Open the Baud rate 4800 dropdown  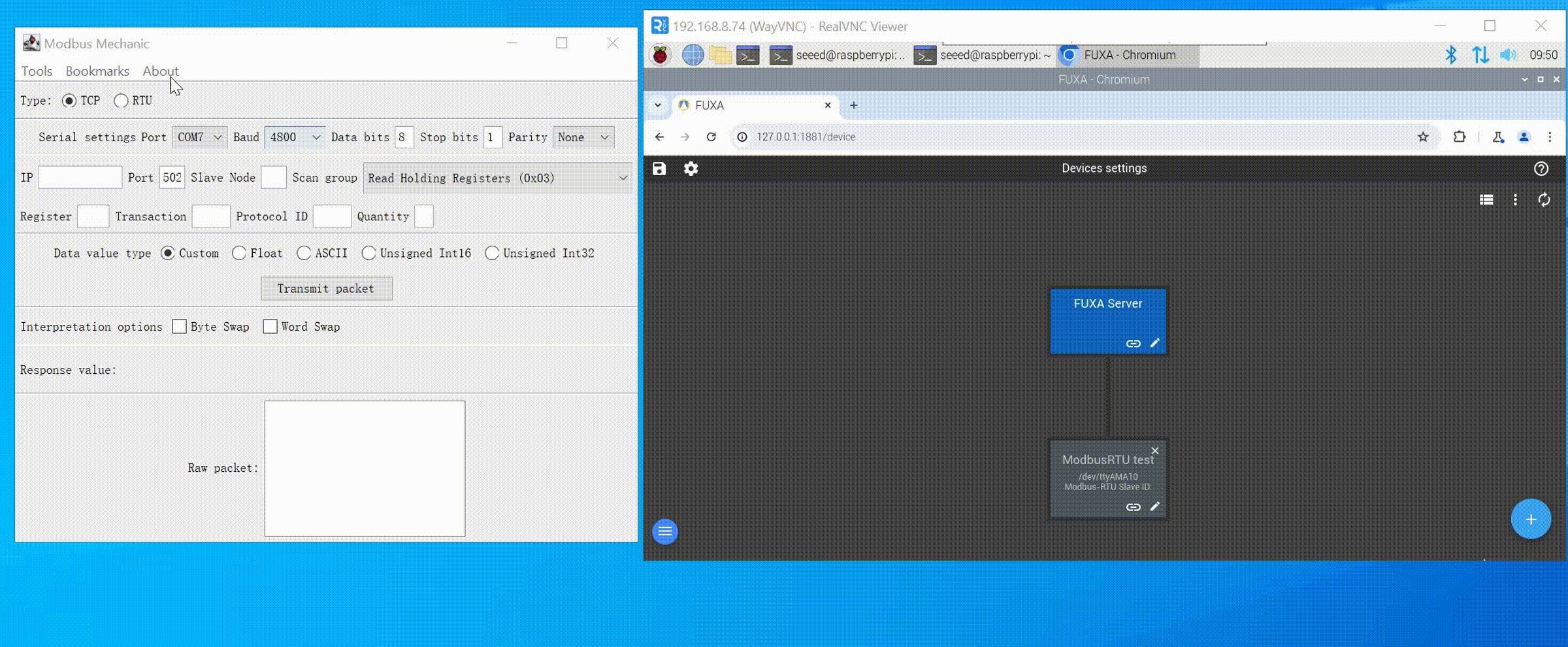pos(295,137)
